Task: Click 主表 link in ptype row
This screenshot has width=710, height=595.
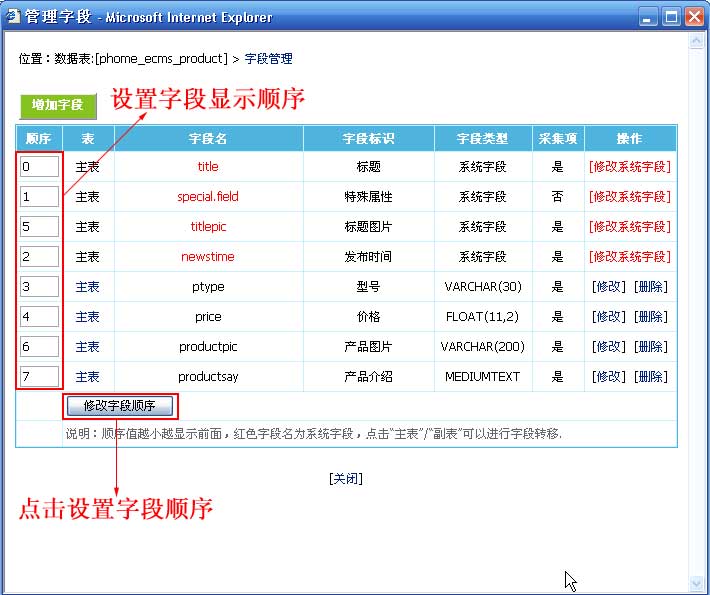Action: (88, 287)
